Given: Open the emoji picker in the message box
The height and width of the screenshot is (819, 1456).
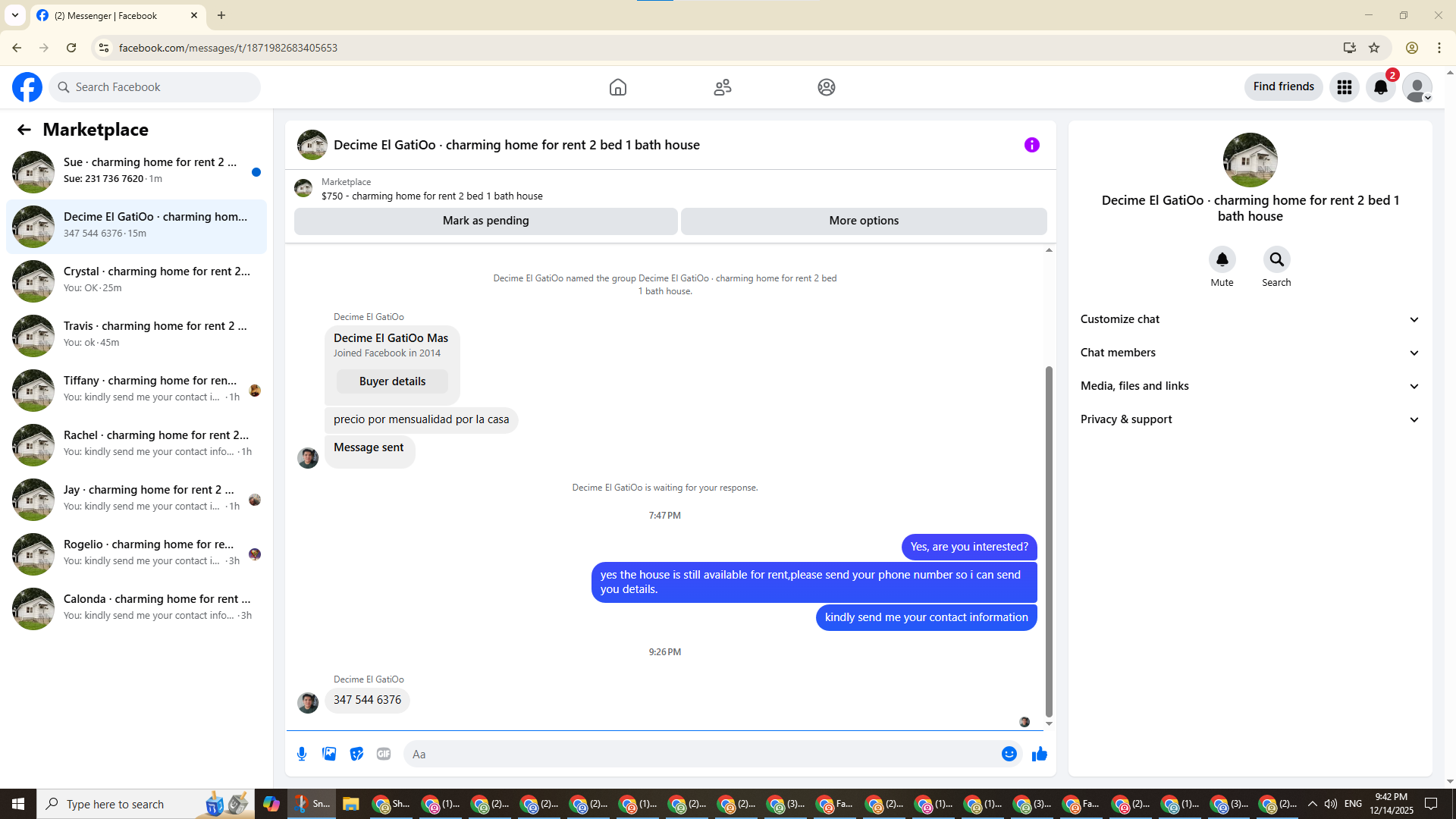Looking at the screenshot, I should click(x=1009, y=754).
